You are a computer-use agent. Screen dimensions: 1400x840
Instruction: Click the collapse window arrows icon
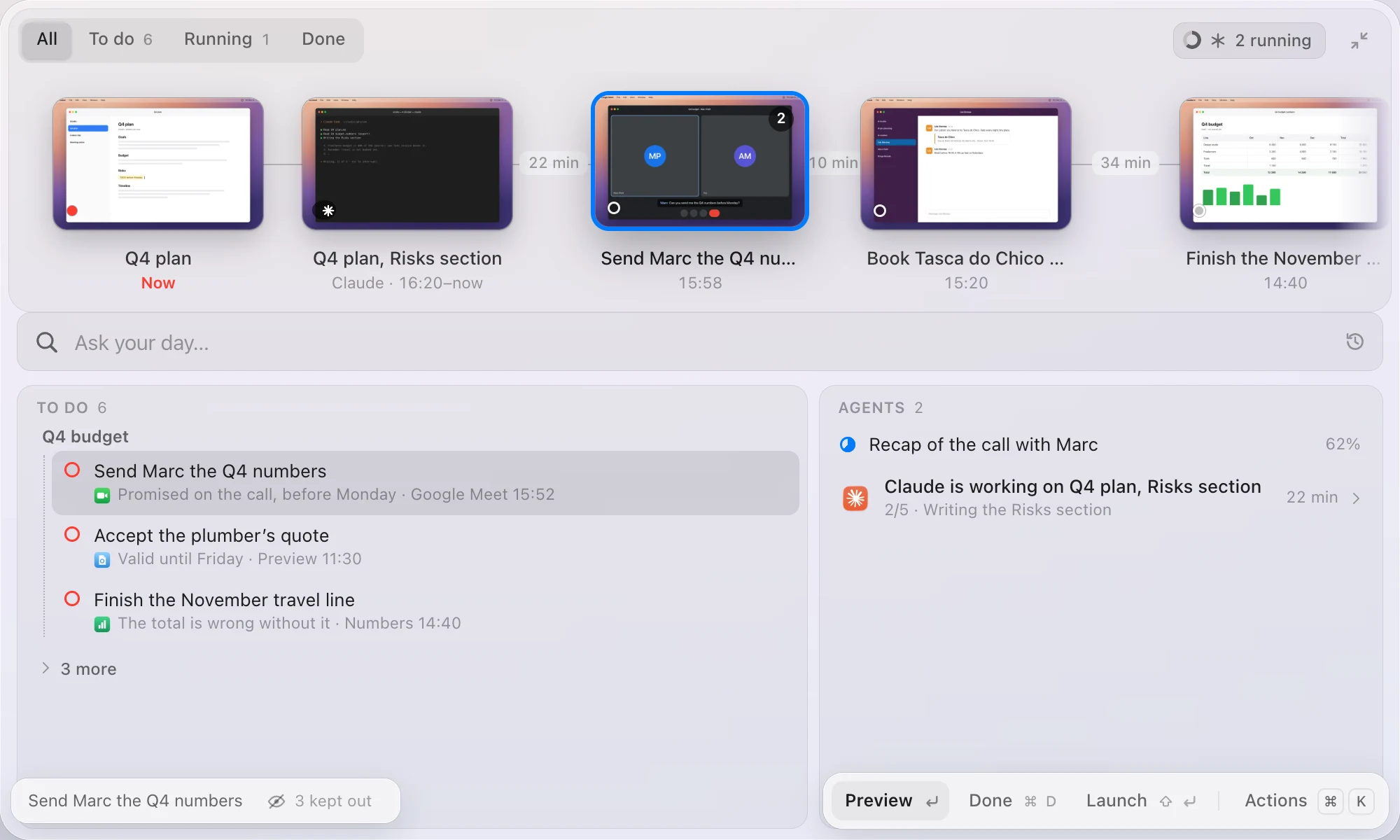click(1359, 41)
